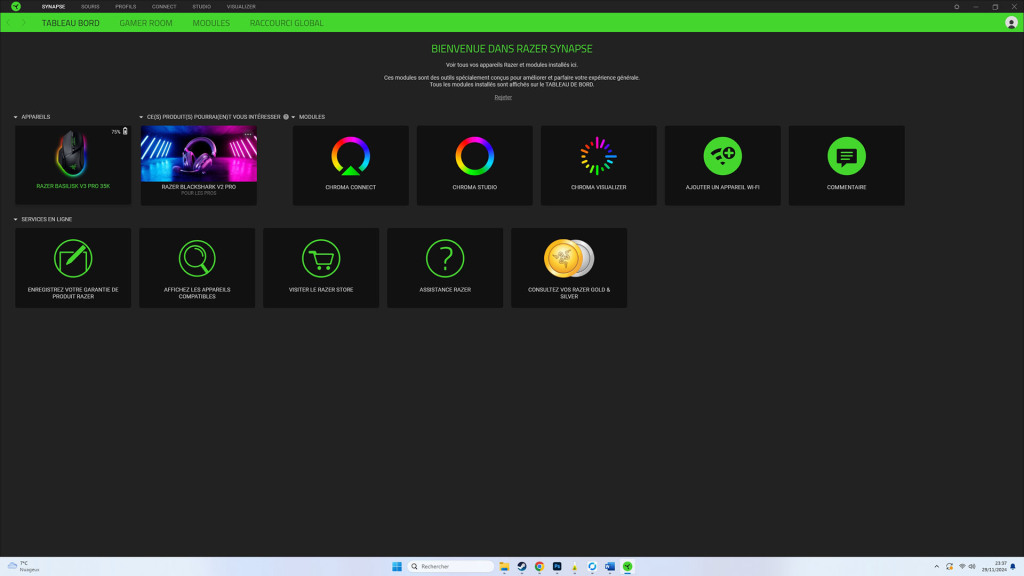Open Photoshop from the taskbar
1024x576 pixels.
[557, 566]
